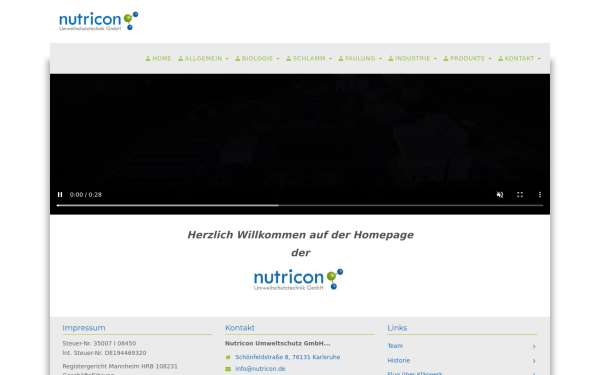Image resolution: width=600 pixels, height=375 pixels.
Task: Click the flask icon beside INDUSTRIE
Action: [391, 59]
